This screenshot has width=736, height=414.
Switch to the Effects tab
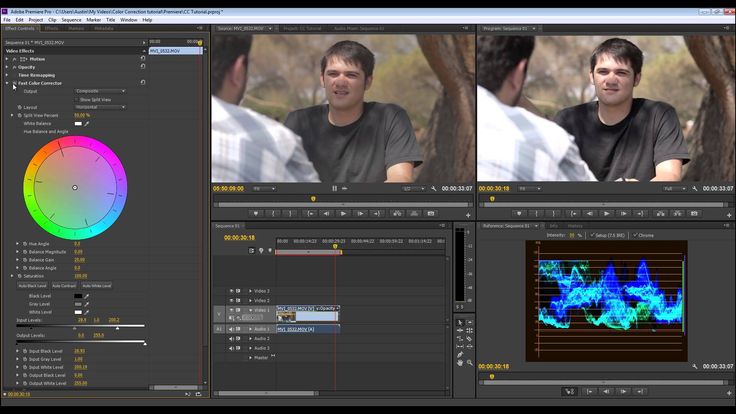click(x=51, y=29)
